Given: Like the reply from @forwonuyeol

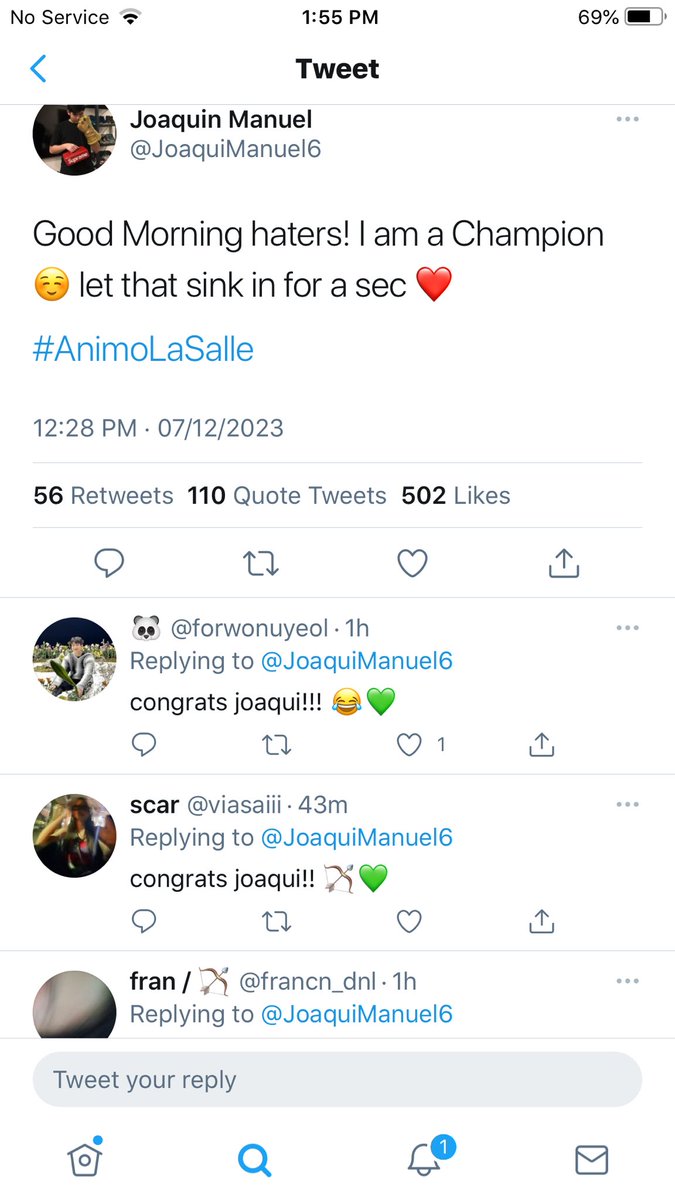Looking at the screenshot, I should pyautogui.click(x=409, y=744).
